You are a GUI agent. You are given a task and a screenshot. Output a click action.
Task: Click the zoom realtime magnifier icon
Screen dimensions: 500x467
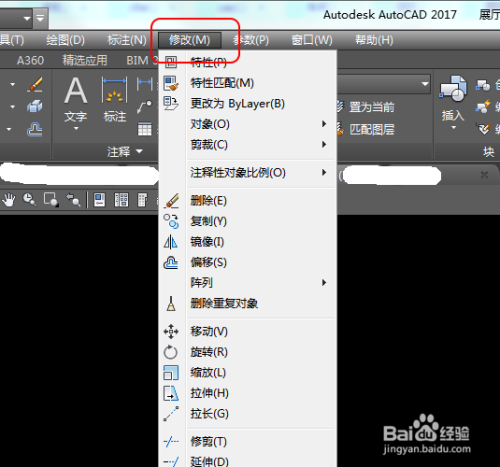[30, 200]
